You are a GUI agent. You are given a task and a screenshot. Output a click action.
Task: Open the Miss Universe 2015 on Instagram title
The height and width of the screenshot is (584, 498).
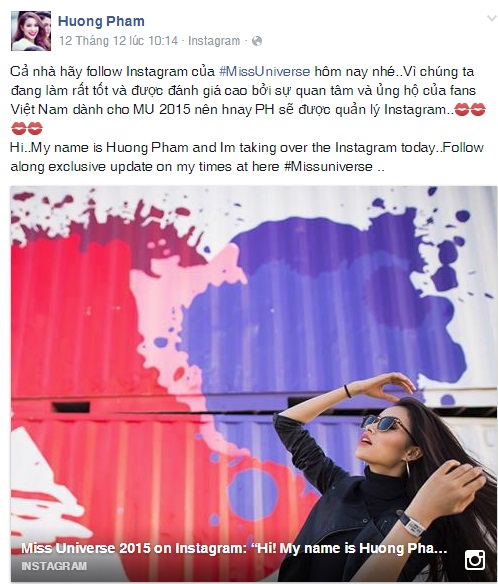click(234, 548)
